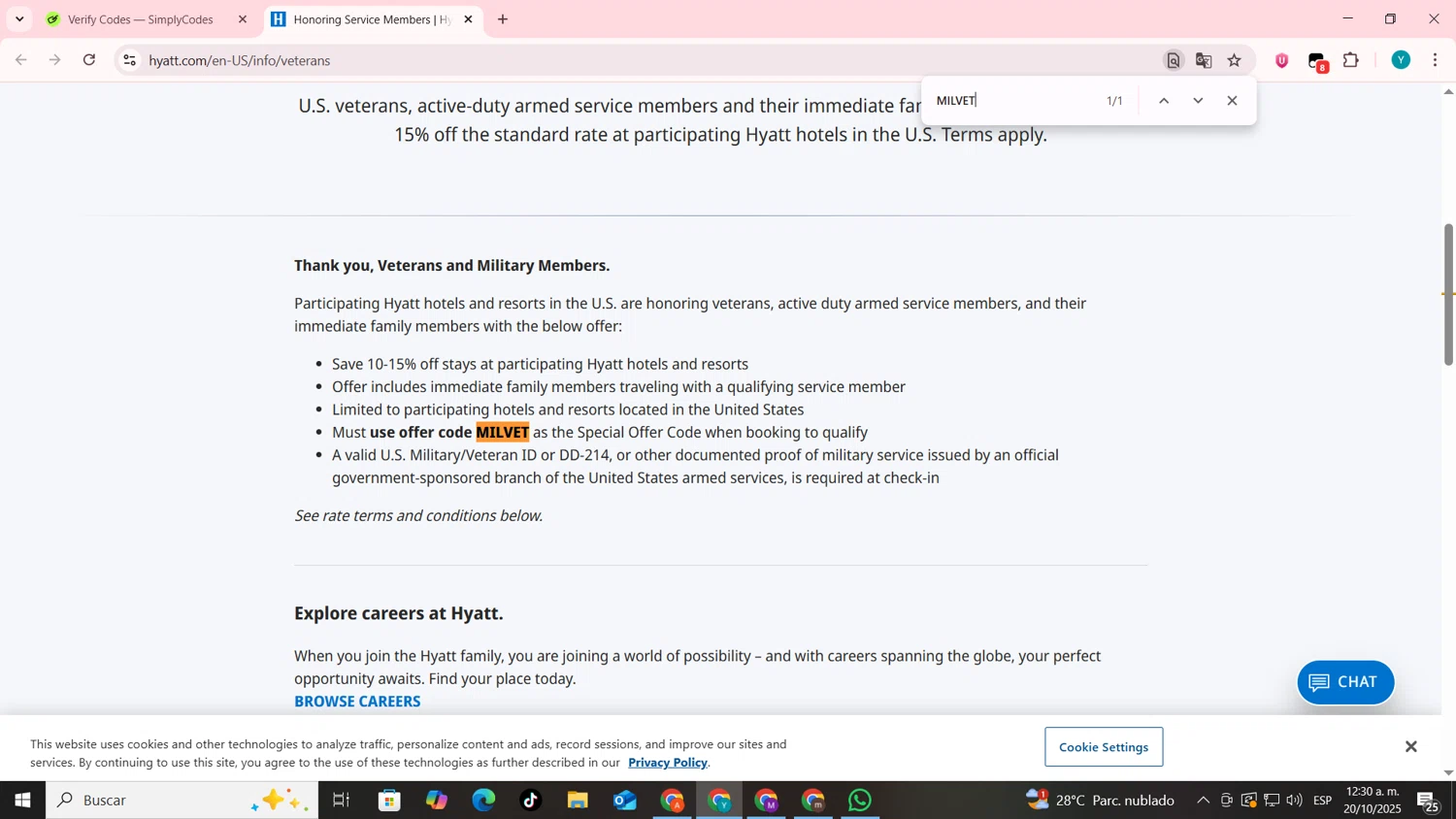Reload the Hyatt veterans page

click(89, 60)
